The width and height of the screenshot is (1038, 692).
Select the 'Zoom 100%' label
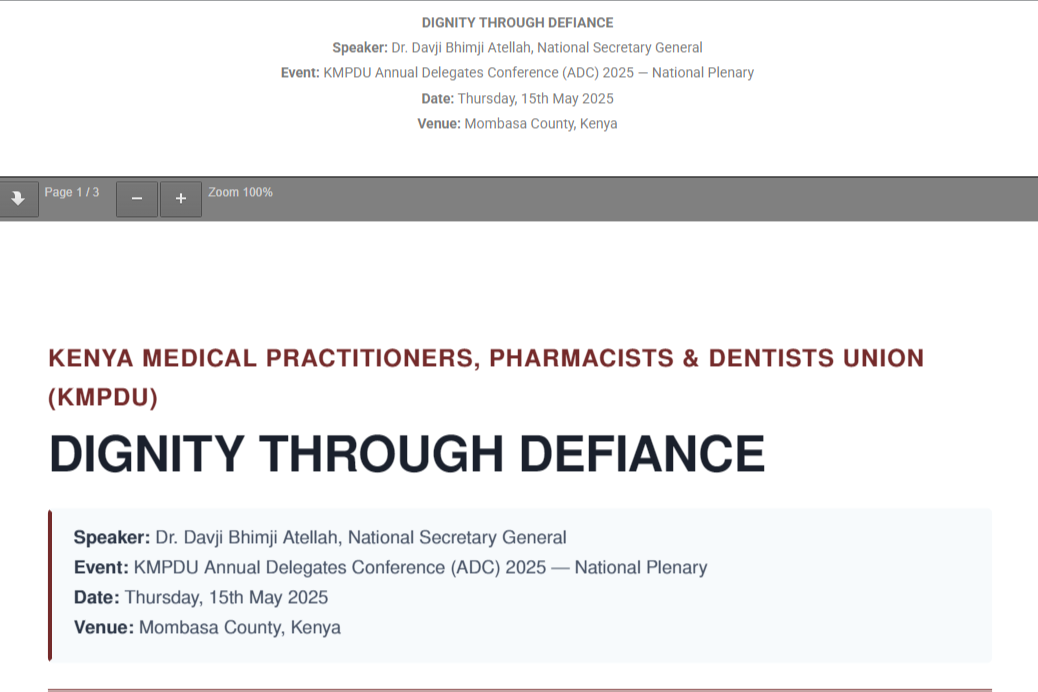tap(240, 192)
